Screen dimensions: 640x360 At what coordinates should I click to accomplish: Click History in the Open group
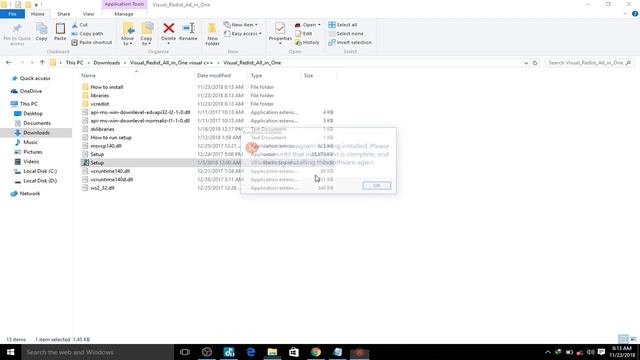click(x=307, y=42)
